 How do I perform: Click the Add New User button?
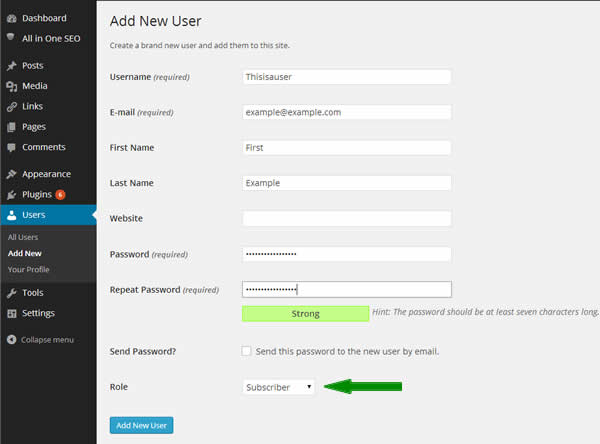(x=141, y=425)
